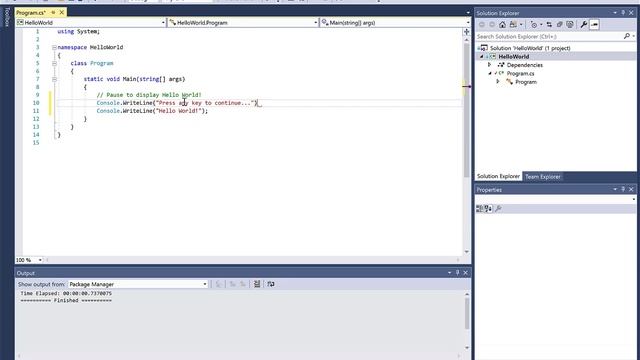Screen dimensions: 640x360
Task: Collapse the Program.cs tree node
Action: point(490,73)
